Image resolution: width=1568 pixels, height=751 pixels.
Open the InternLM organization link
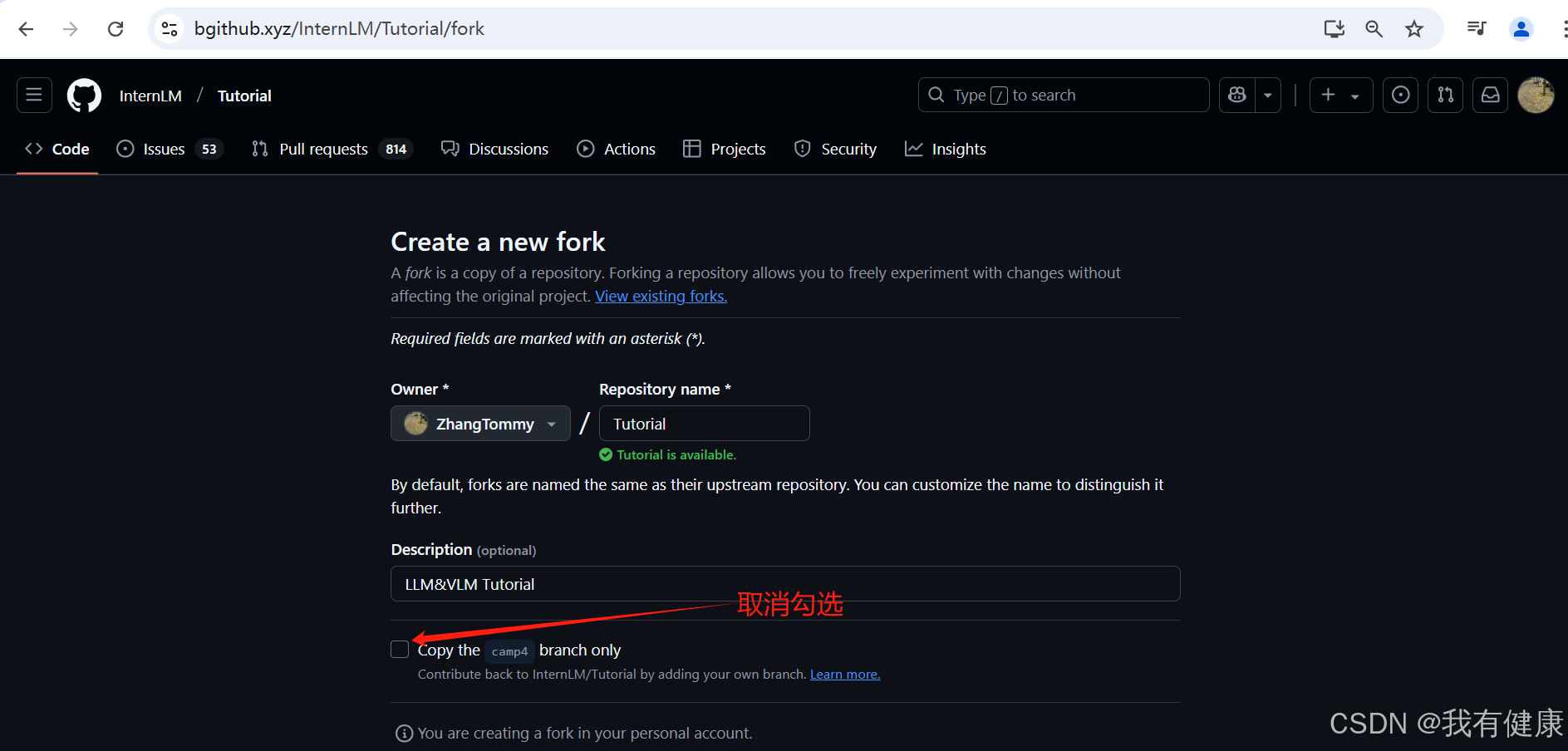(150, 96)
